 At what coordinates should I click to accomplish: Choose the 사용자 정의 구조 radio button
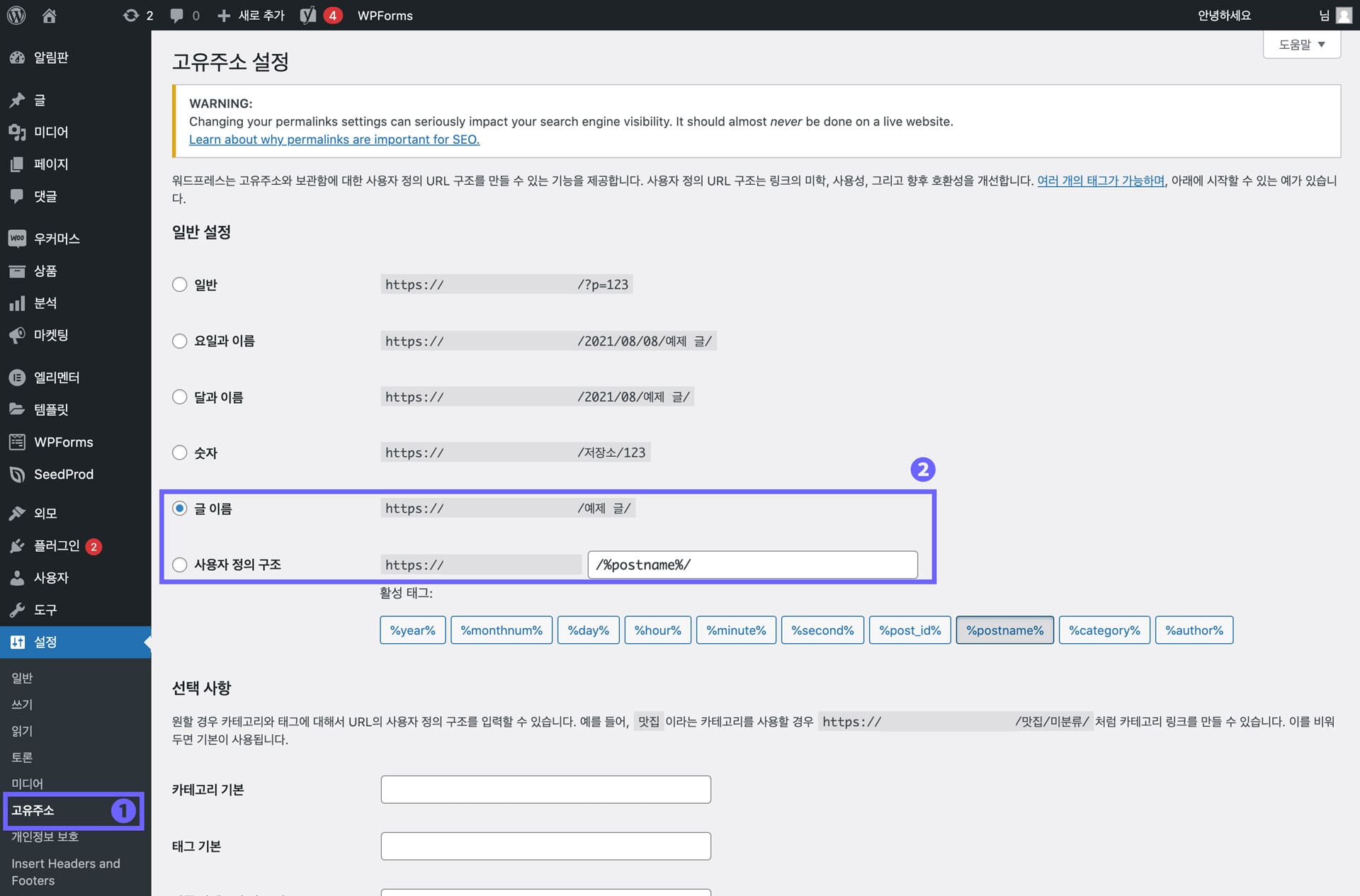180,565
